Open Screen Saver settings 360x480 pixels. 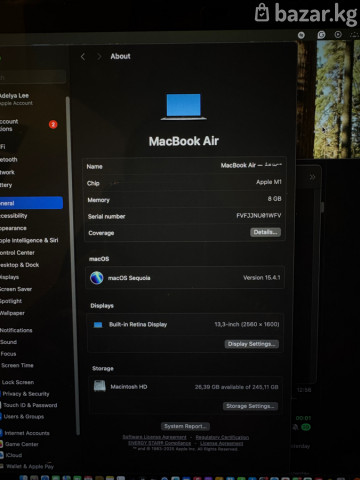tap(16, 289)
